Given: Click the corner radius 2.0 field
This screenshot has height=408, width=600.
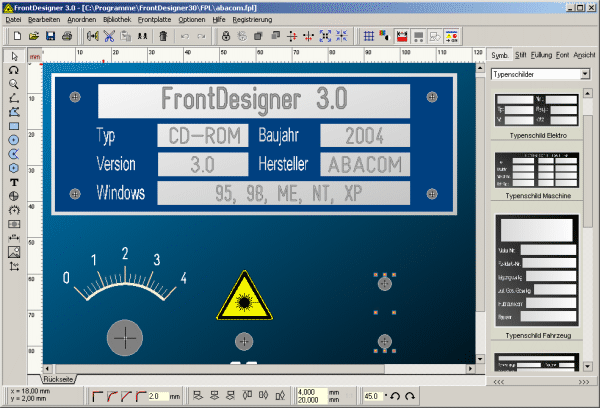Looking at the screenshot, I should [x=158, y=396].
